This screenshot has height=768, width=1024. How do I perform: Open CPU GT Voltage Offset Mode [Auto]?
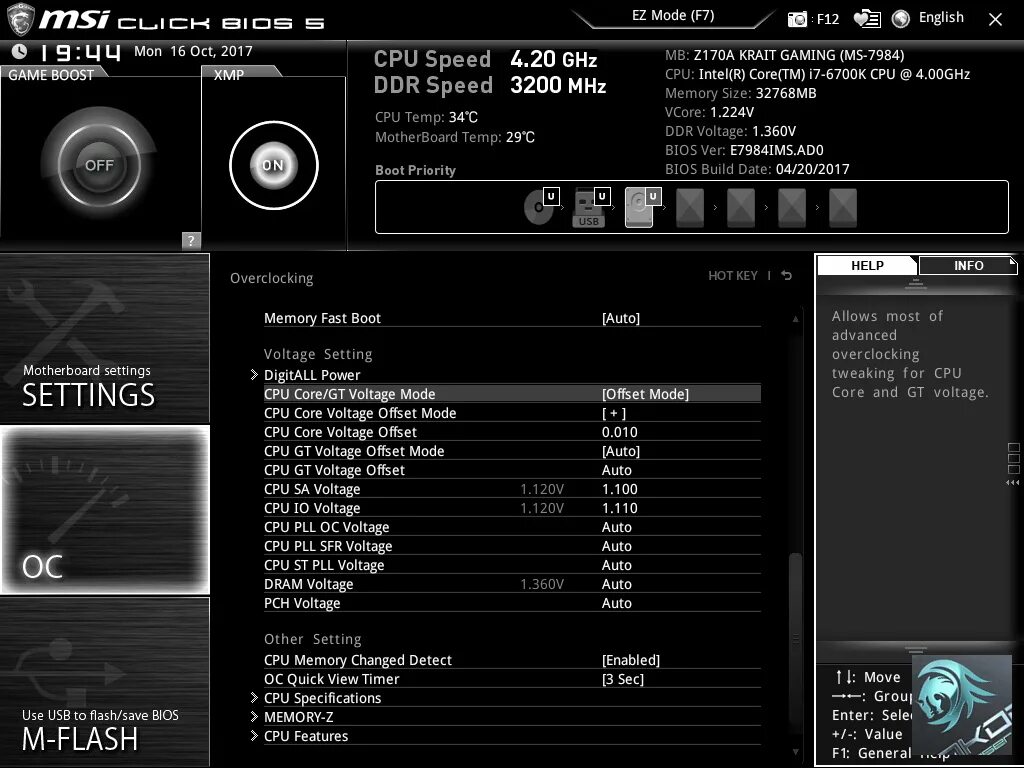pos(621,451)
